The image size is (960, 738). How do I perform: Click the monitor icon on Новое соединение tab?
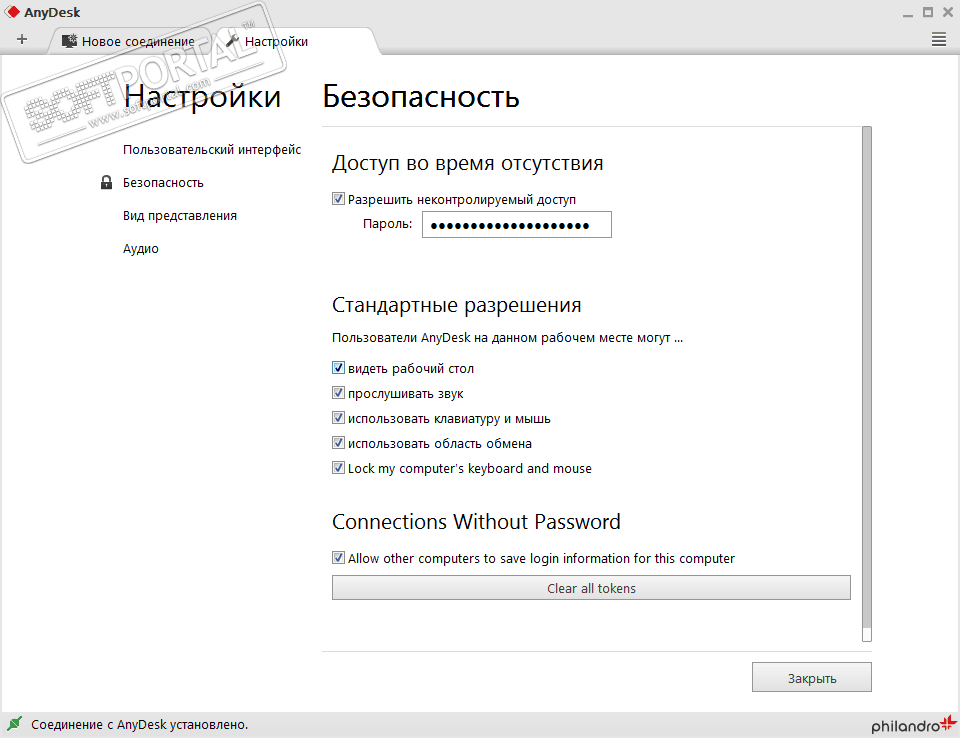(69, 41)
